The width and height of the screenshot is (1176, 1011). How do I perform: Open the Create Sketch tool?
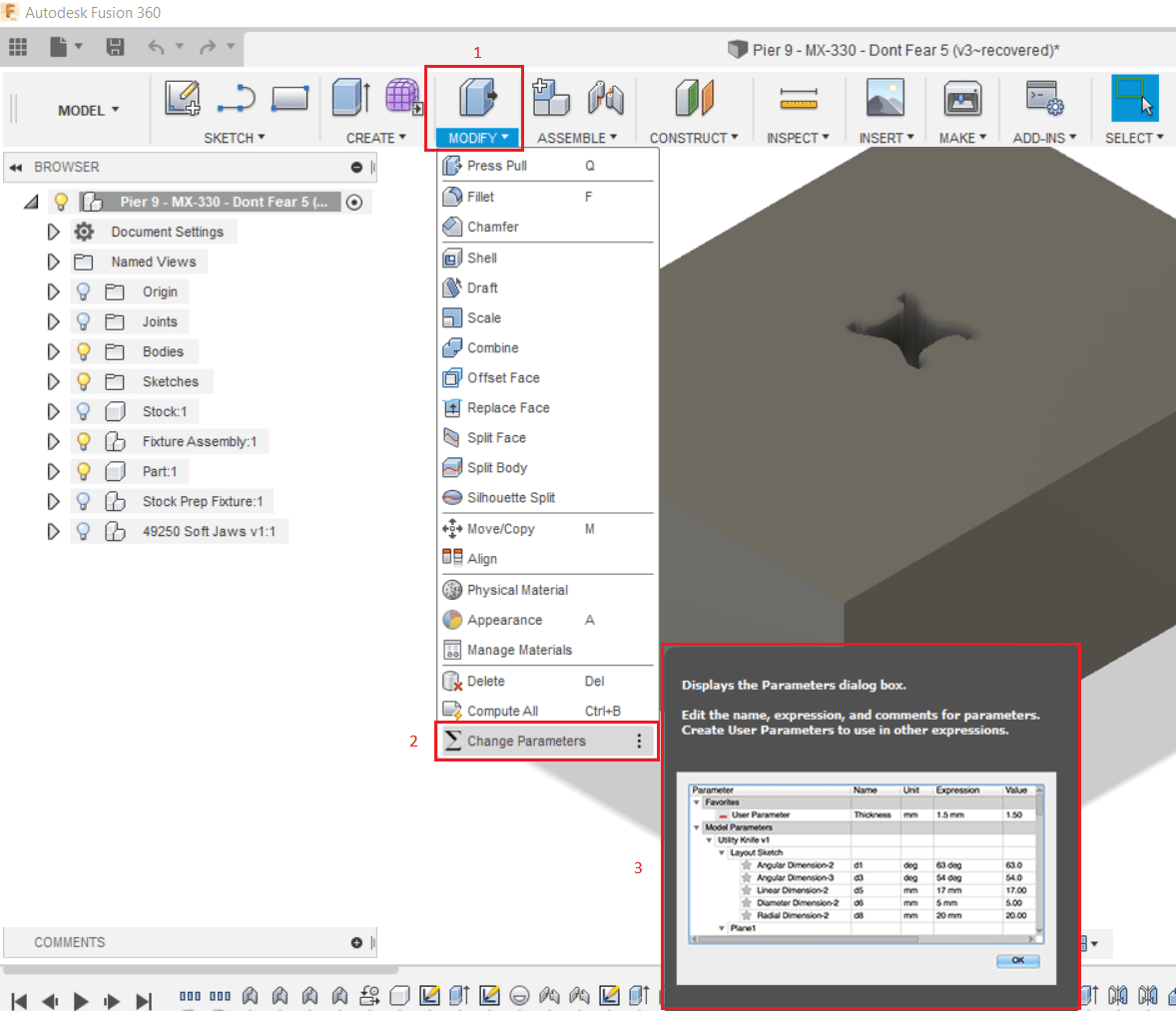[x=184, y=98]
